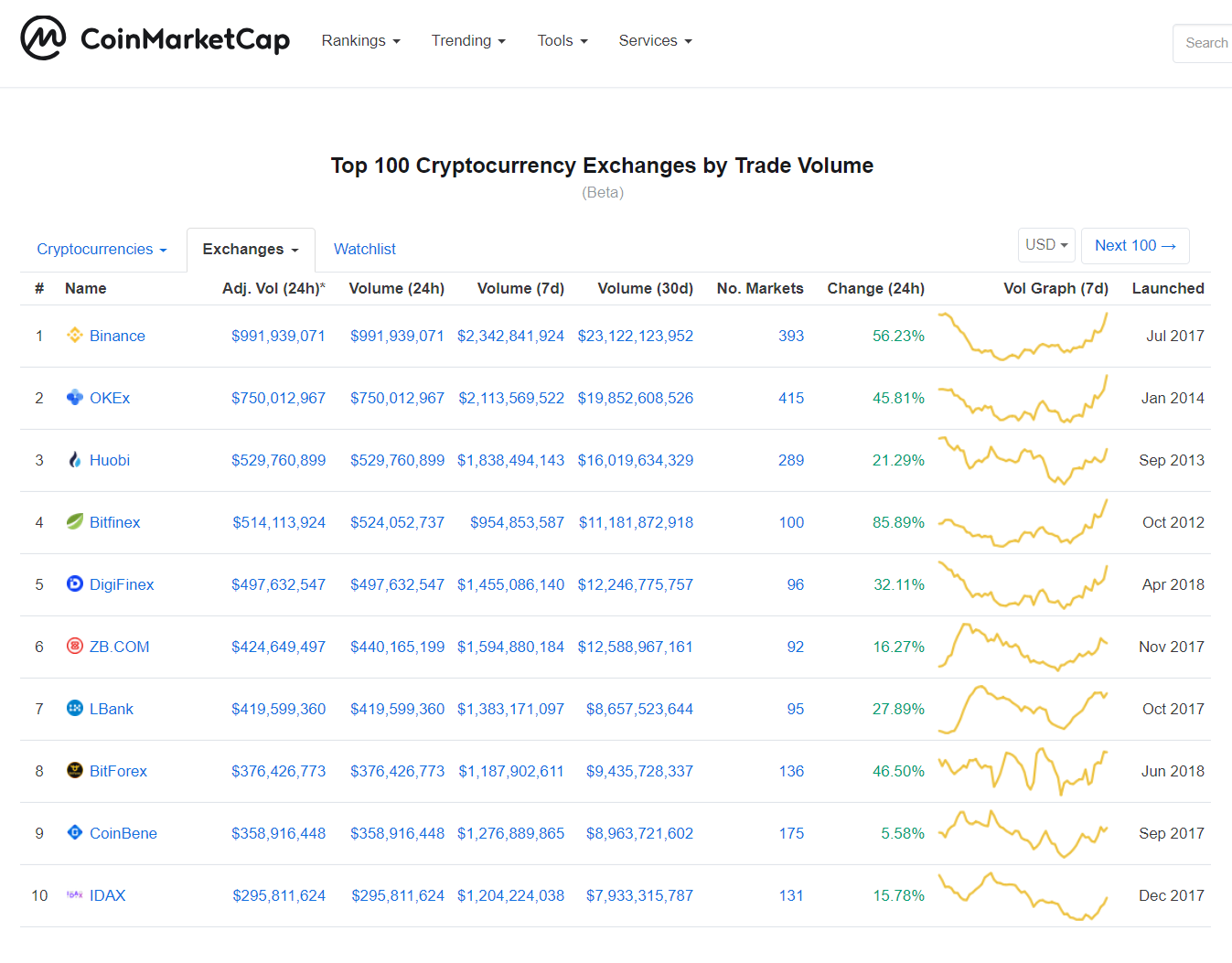Sort by Volume (7d) column header
Image resolution: width=1232 pixels, height=963 pixels.
point(520,288)
